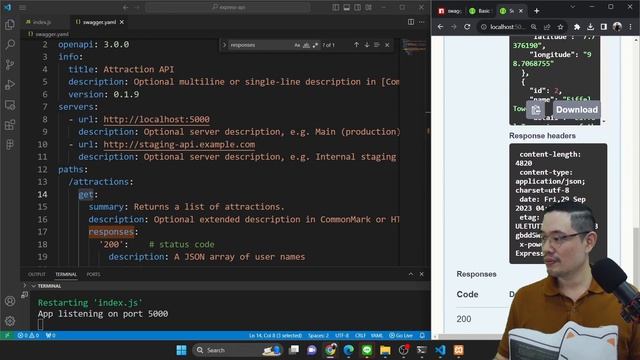
Task: Copy the response body with clipboard icon
Action: point(536,110)
